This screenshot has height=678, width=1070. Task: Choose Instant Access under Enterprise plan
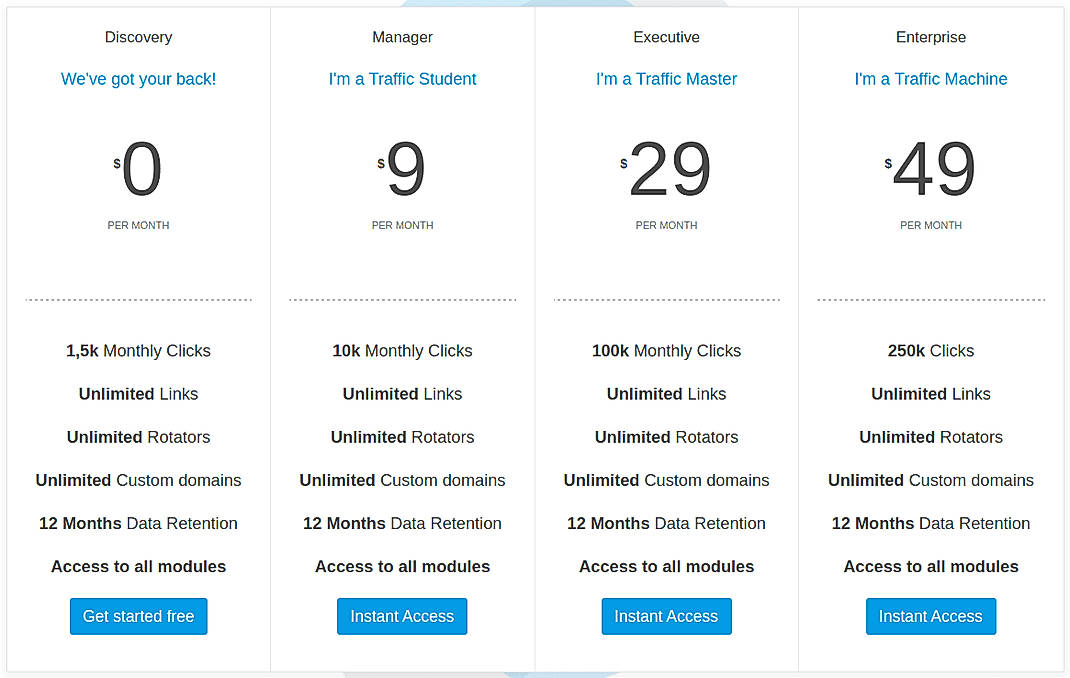[931, 616]
